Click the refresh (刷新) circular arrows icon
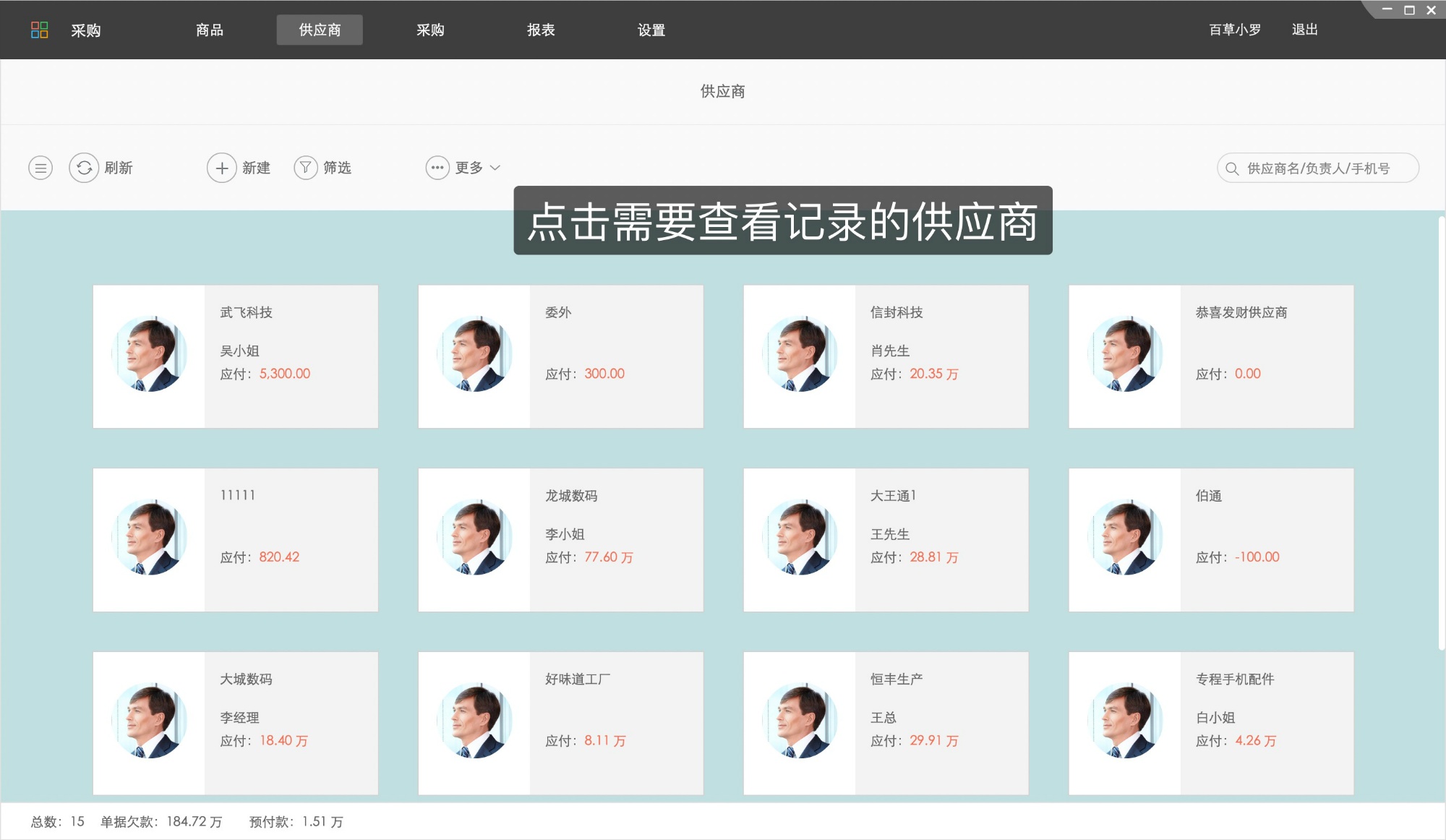 [x=85, y=167]
